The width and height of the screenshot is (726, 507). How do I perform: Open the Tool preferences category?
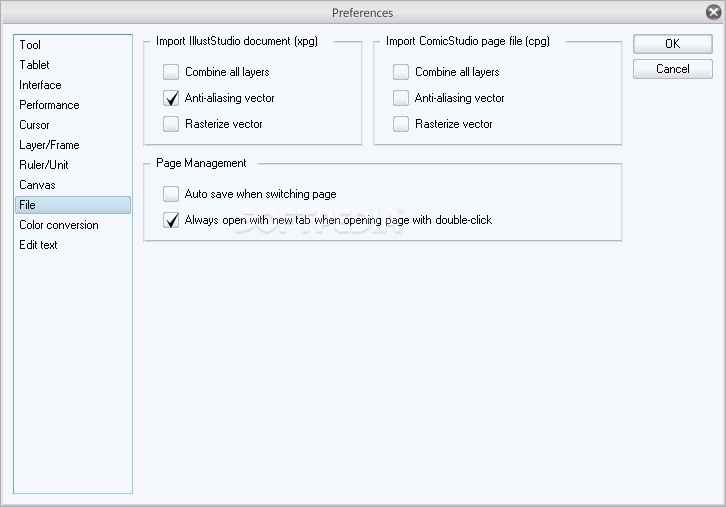(30, 45)
